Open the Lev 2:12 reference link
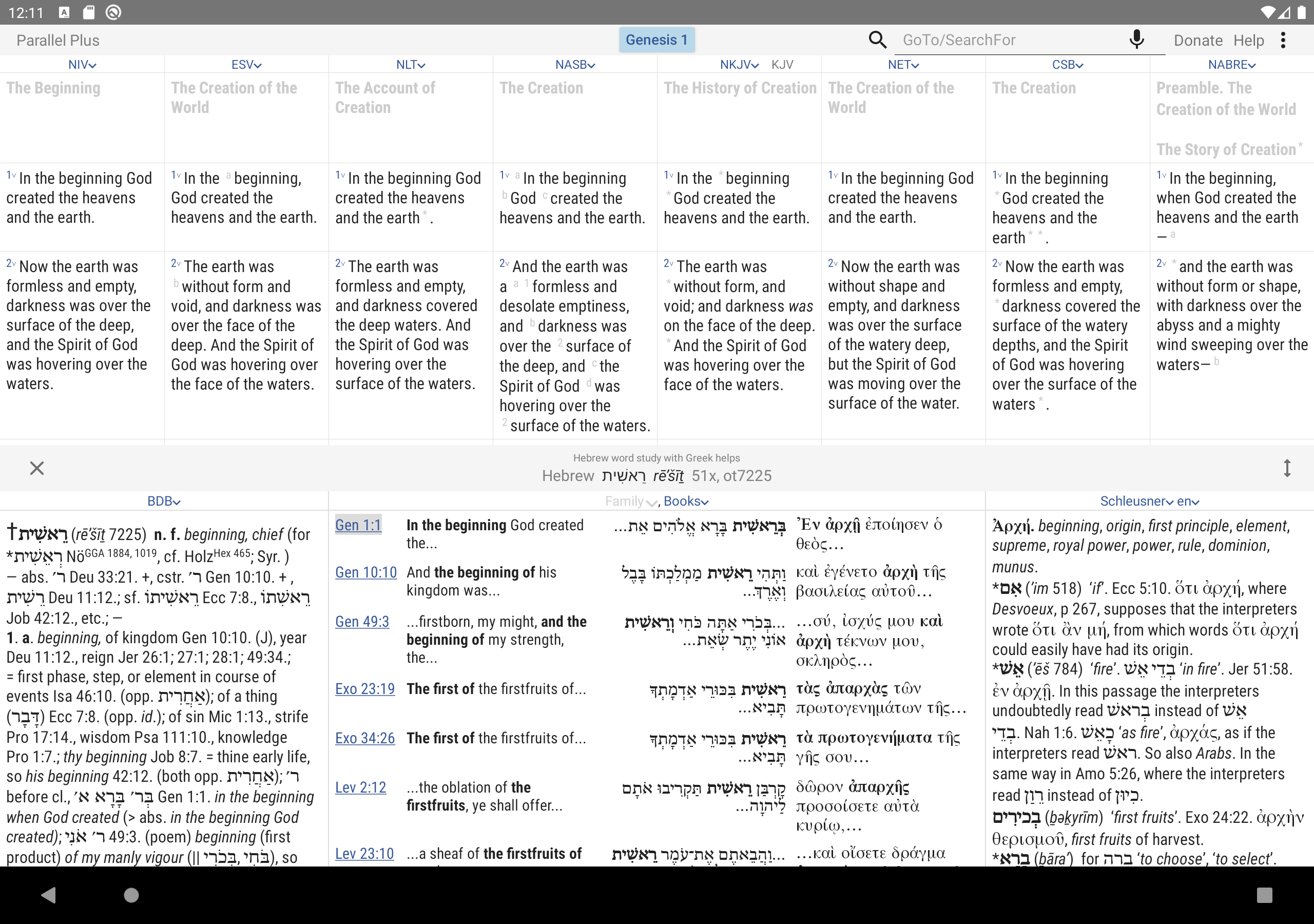This screenshot has height=924, width=1314. (x=360, y=787)
